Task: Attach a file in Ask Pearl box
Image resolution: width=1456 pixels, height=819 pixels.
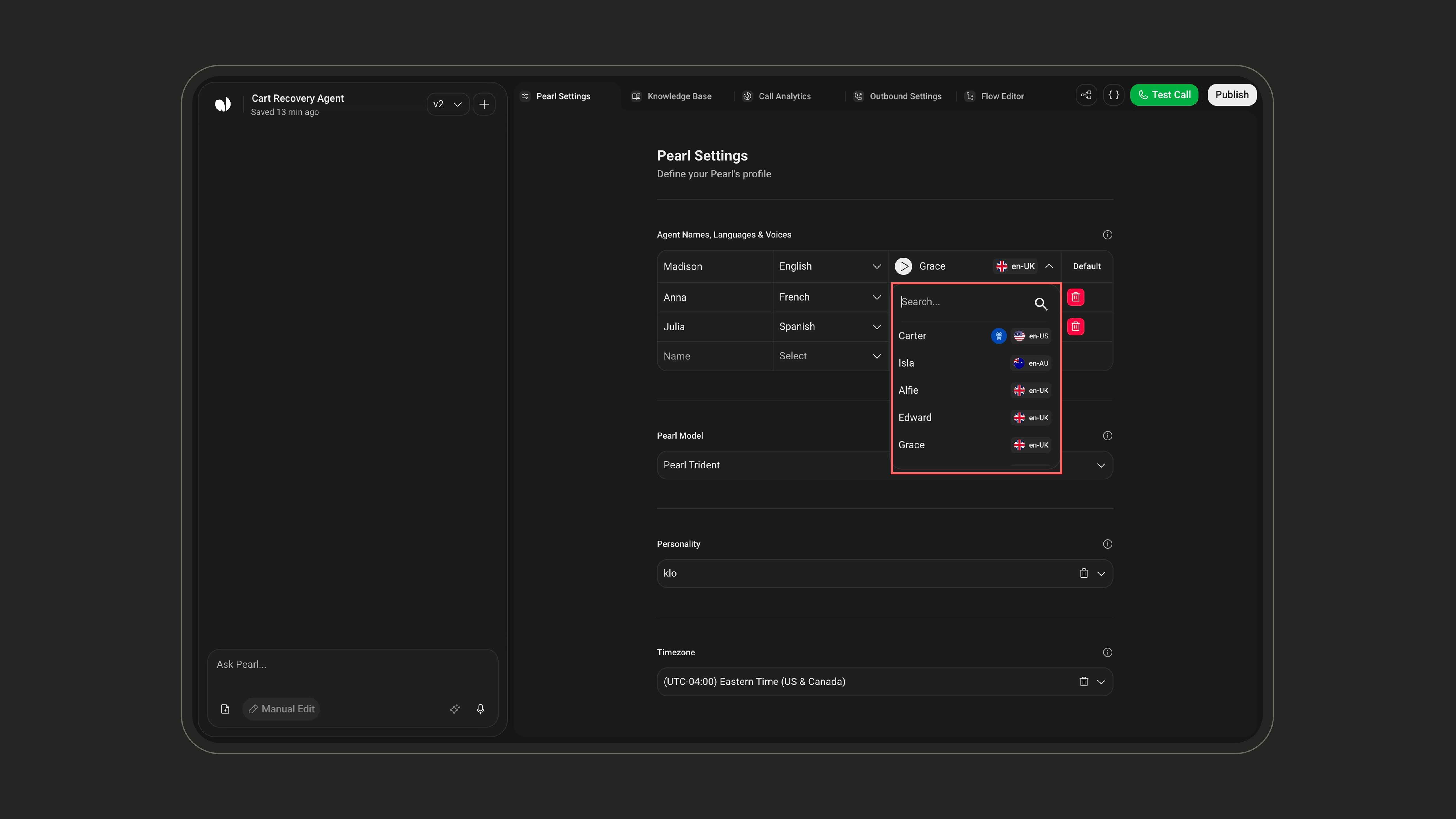Action: point(225,709)
